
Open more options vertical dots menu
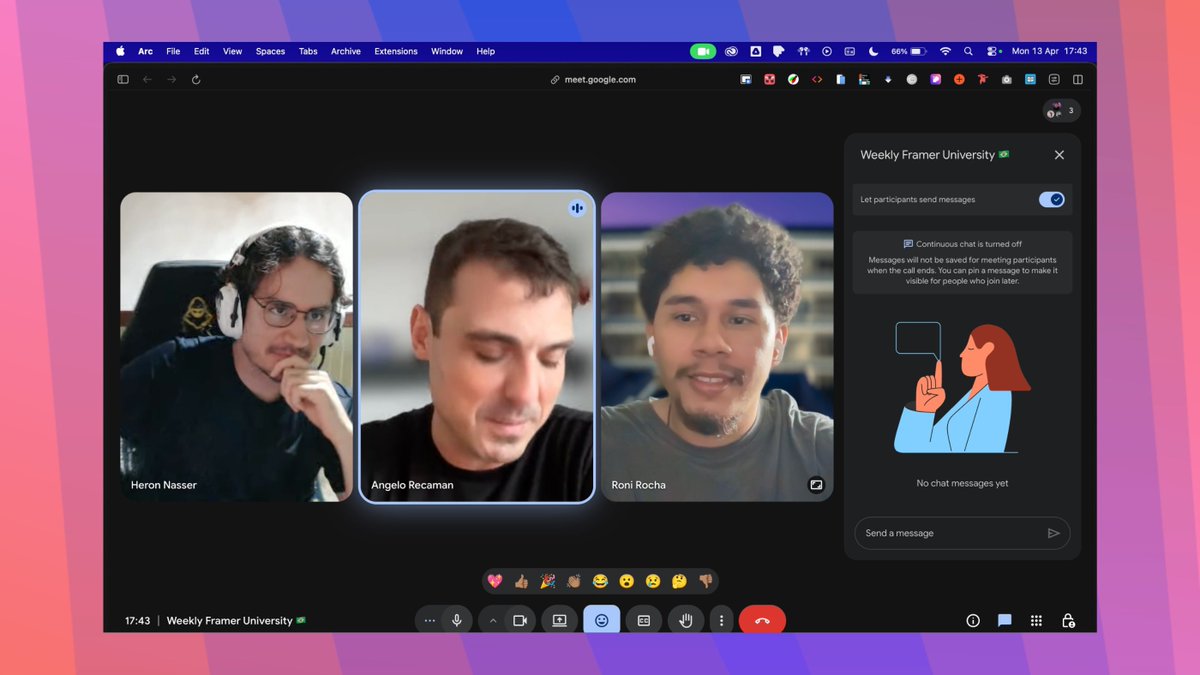pos(722,620)
